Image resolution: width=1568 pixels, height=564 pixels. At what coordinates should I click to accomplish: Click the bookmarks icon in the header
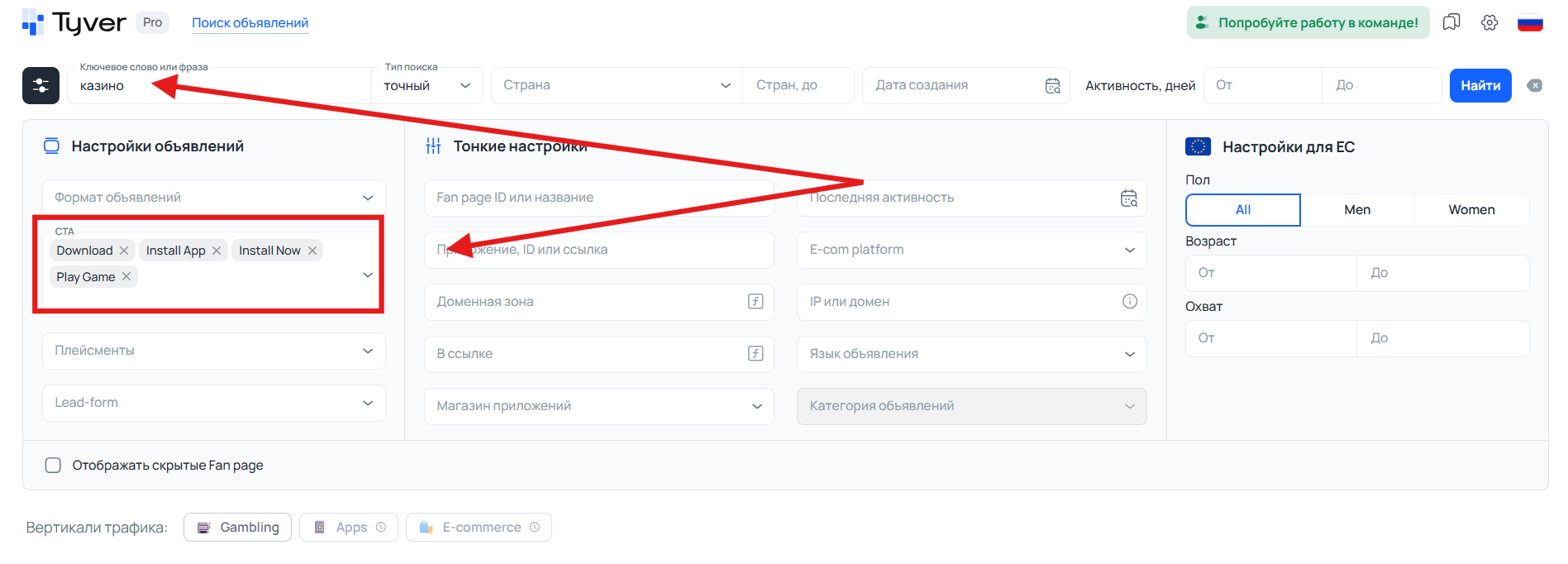coord(1451,22)
